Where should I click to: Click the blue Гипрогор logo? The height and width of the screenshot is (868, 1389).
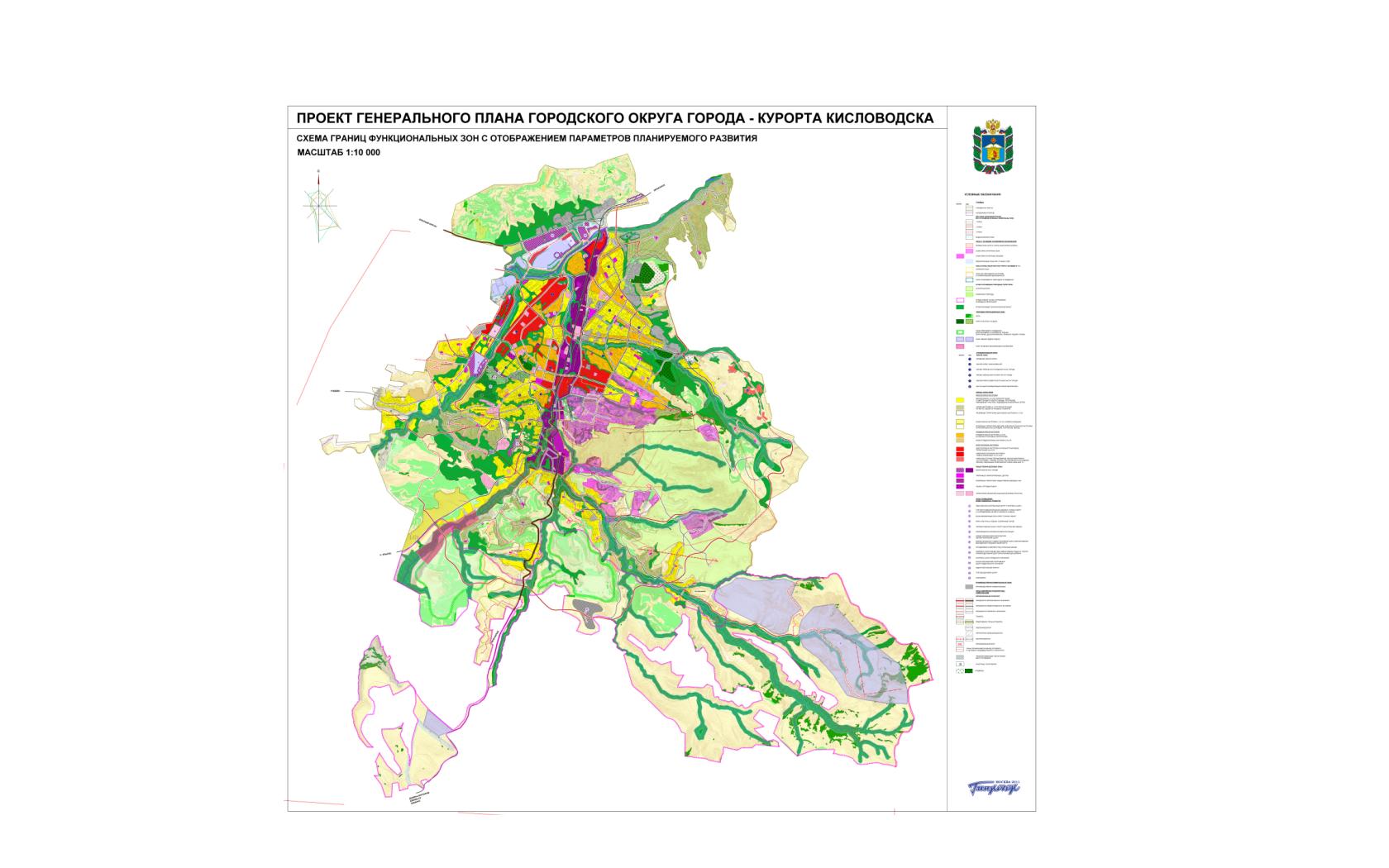click(995, 786)
